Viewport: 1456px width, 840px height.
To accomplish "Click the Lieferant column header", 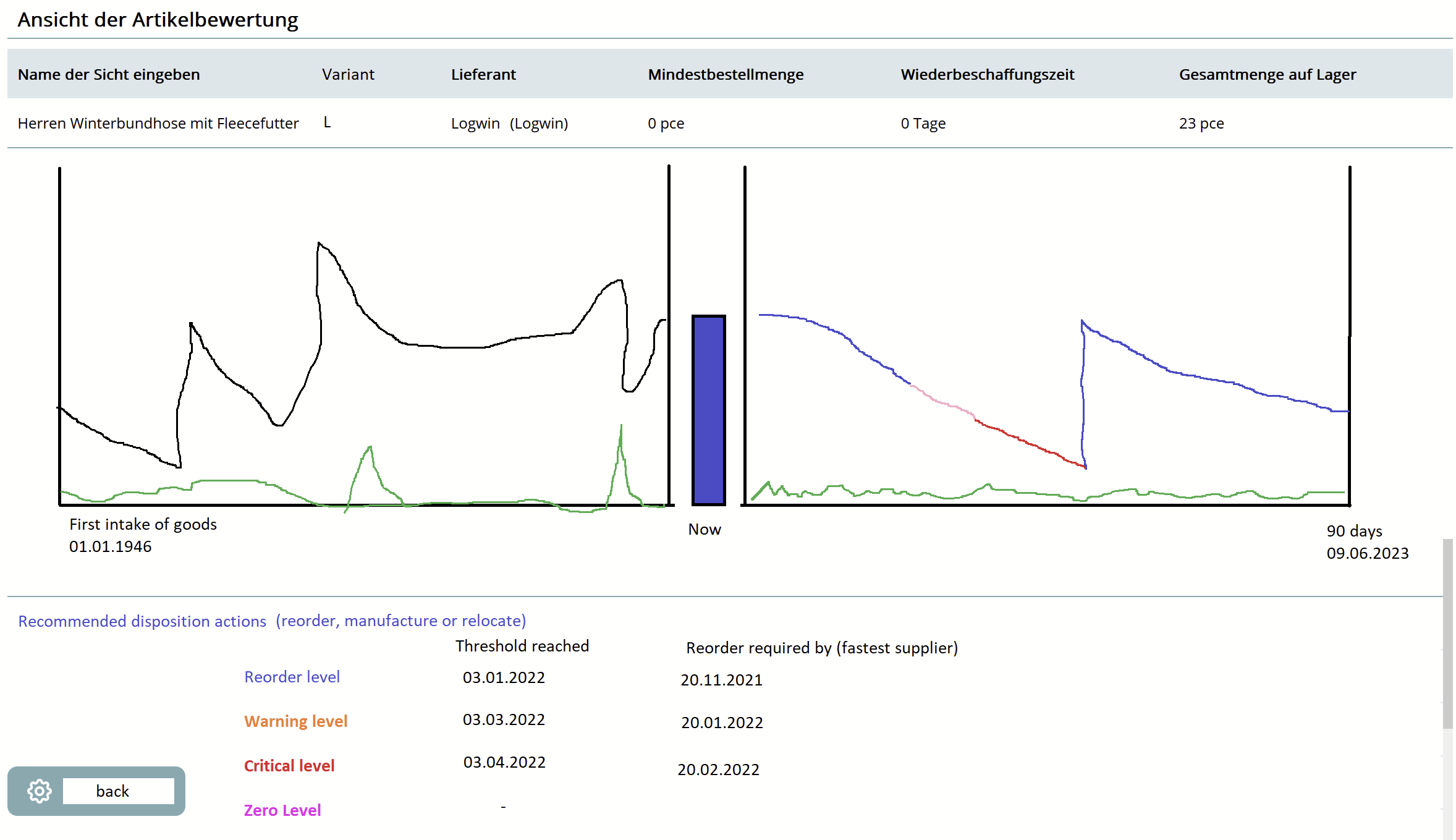I will point(483,75).
